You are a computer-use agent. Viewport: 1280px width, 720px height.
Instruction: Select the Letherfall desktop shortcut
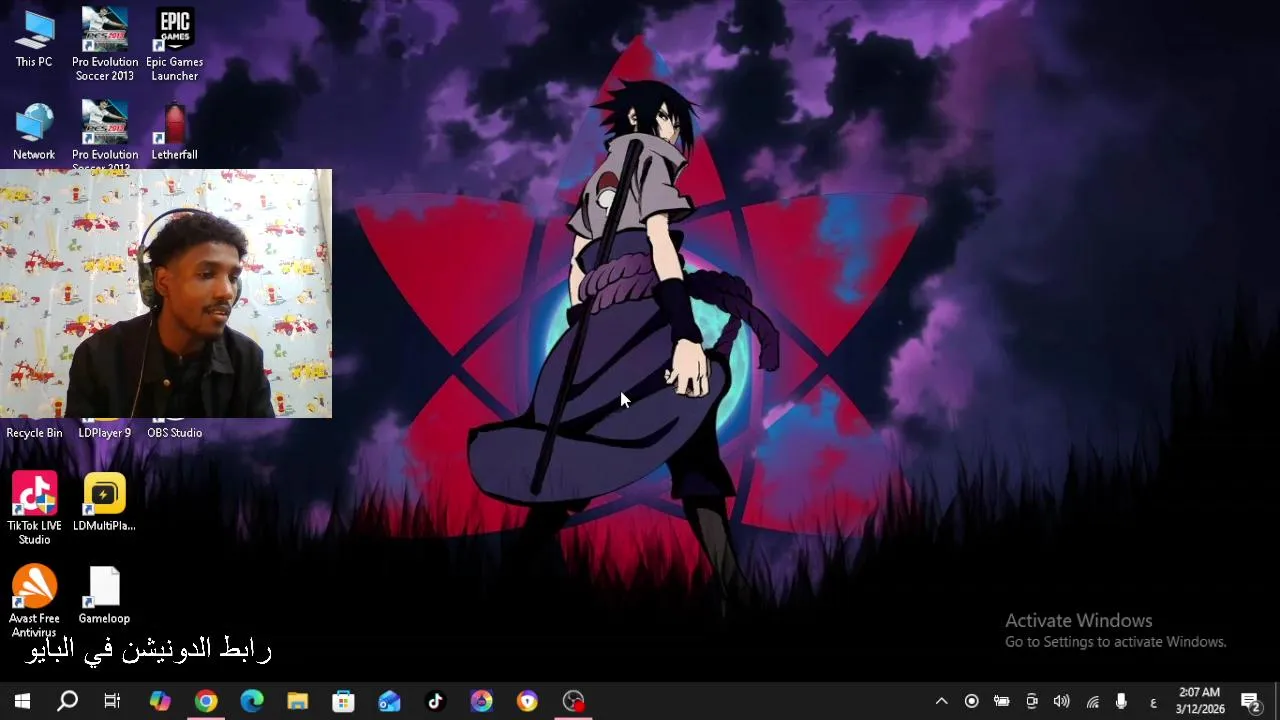(175, 131)
